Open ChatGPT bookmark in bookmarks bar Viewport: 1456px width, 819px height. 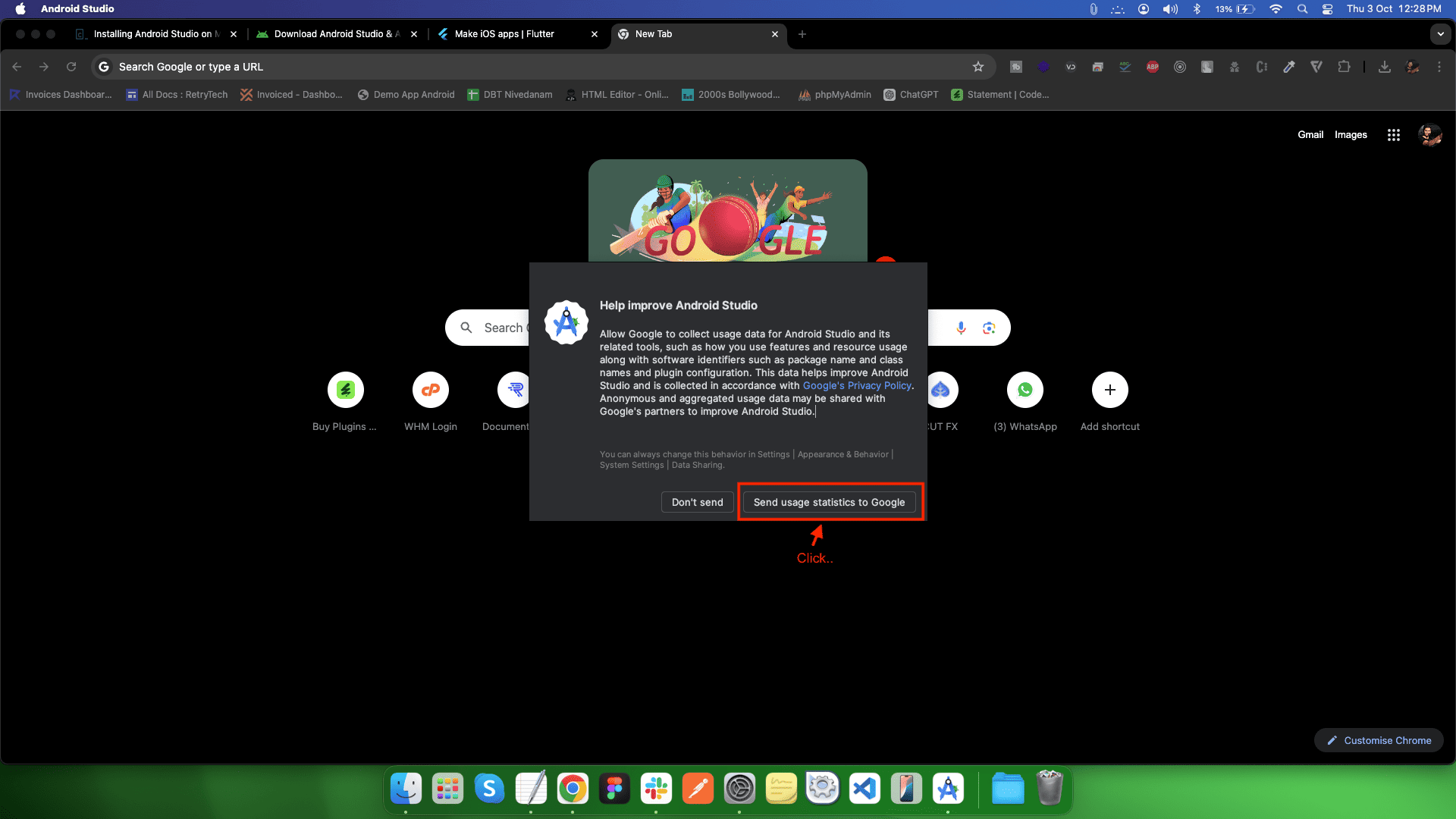click(911, 95)
